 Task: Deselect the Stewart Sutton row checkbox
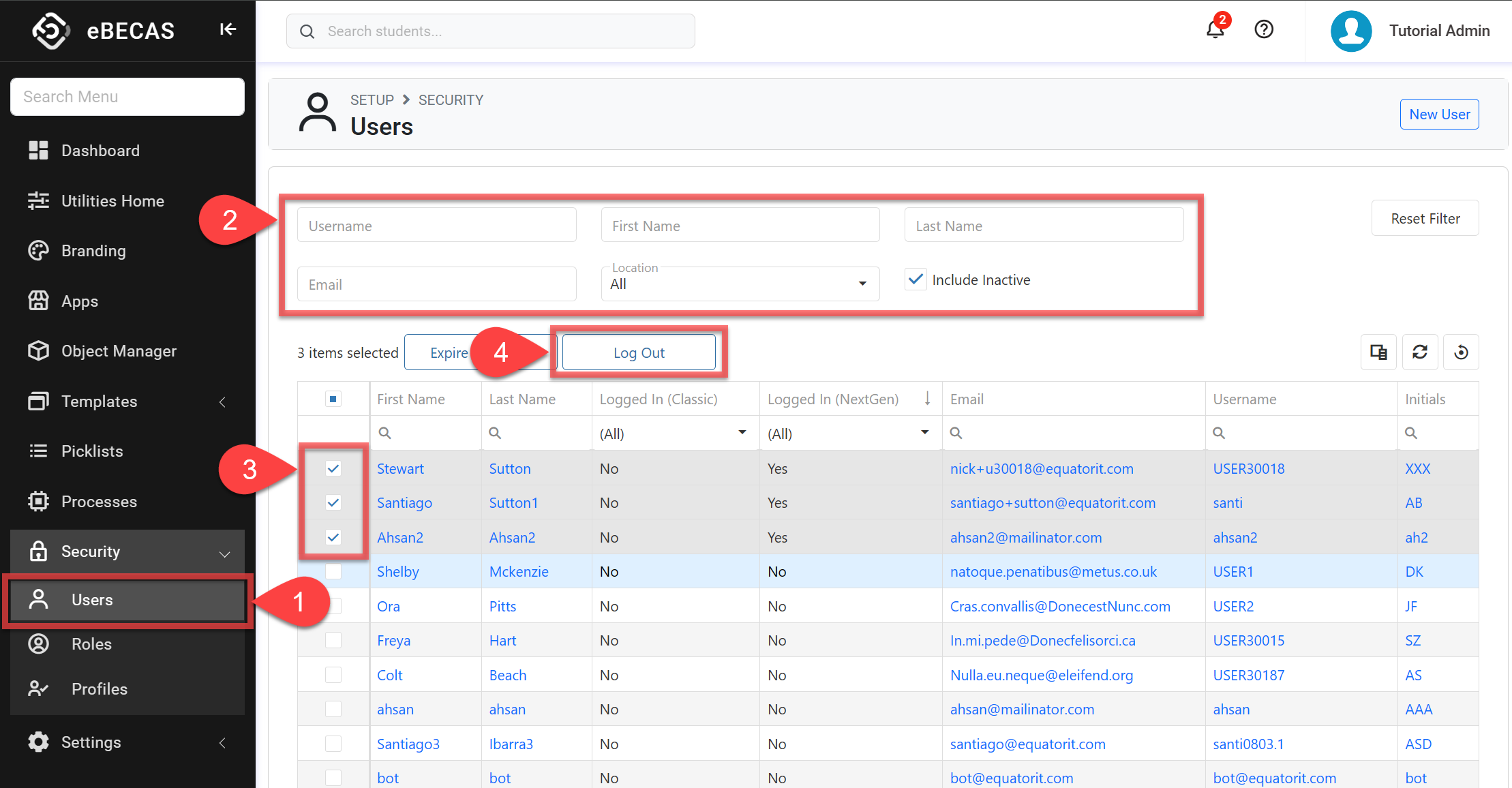click(x=333, y=468)
